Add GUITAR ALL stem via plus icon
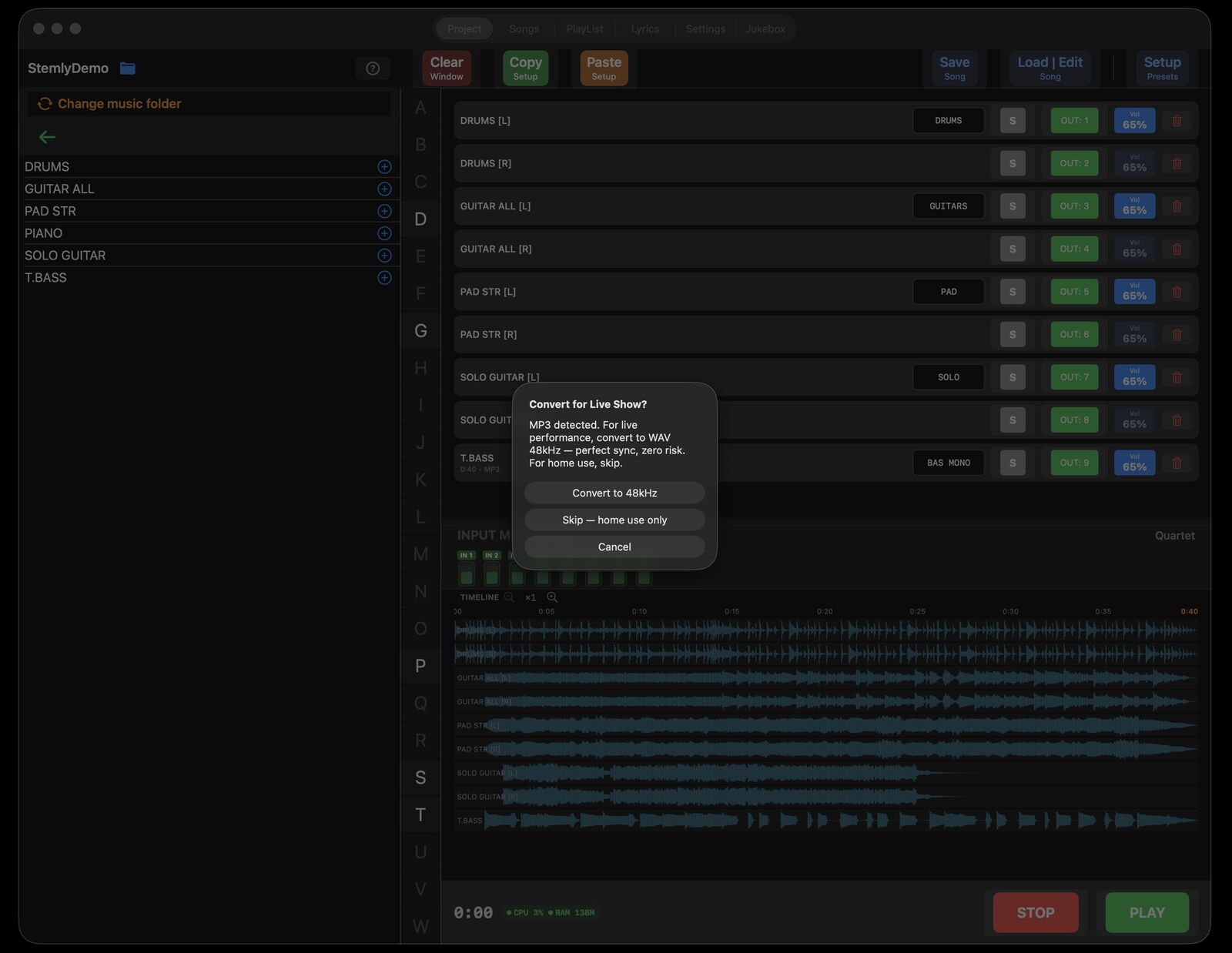Image resolution: width=1232 pixels, height=953 pixels. (x=384, y=189)
